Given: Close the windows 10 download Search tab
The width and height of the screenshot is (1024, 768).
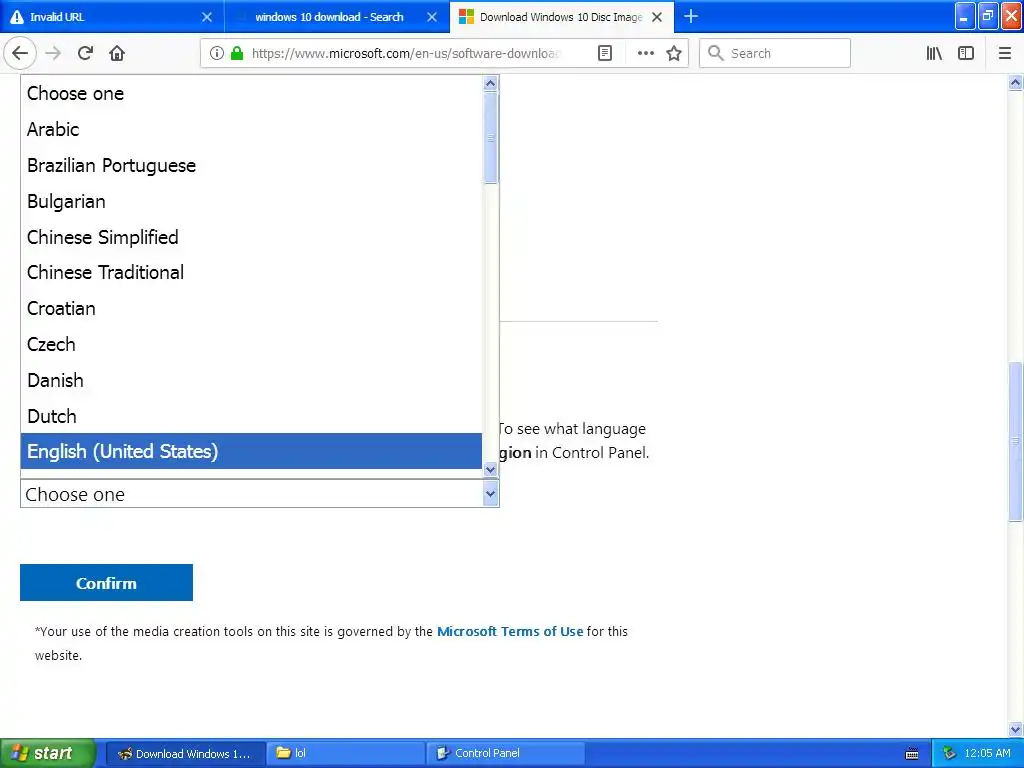Looking at the screenshot, I should 432,17.
